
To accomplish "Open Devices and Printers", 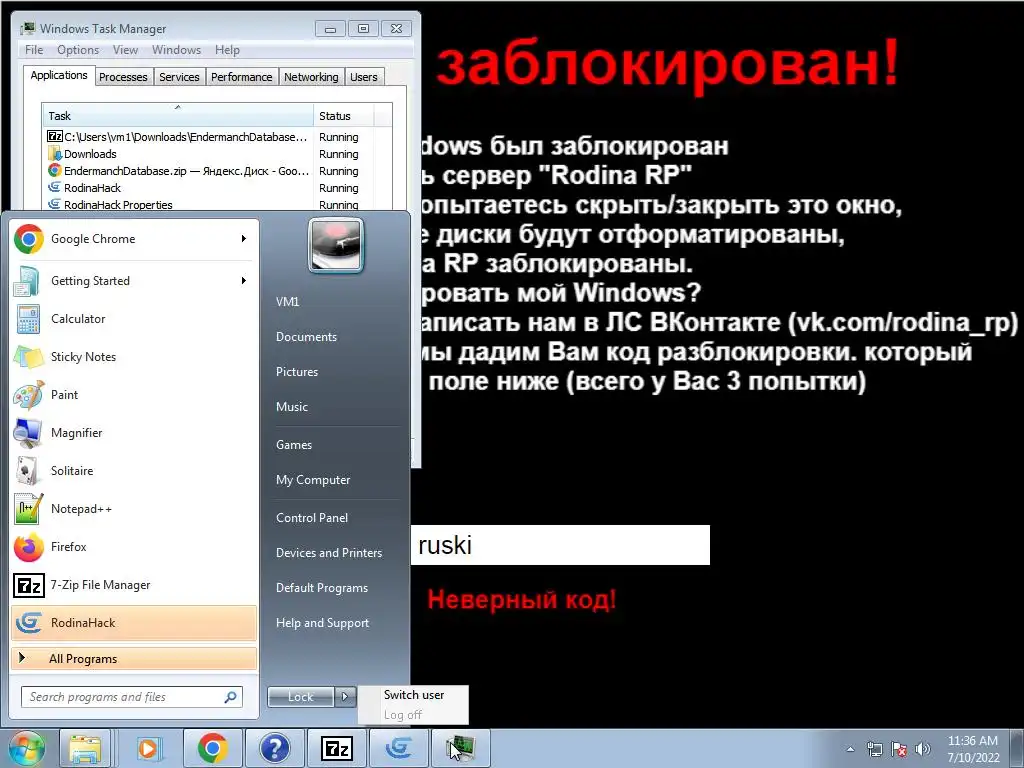I will (x=328, y=552).
